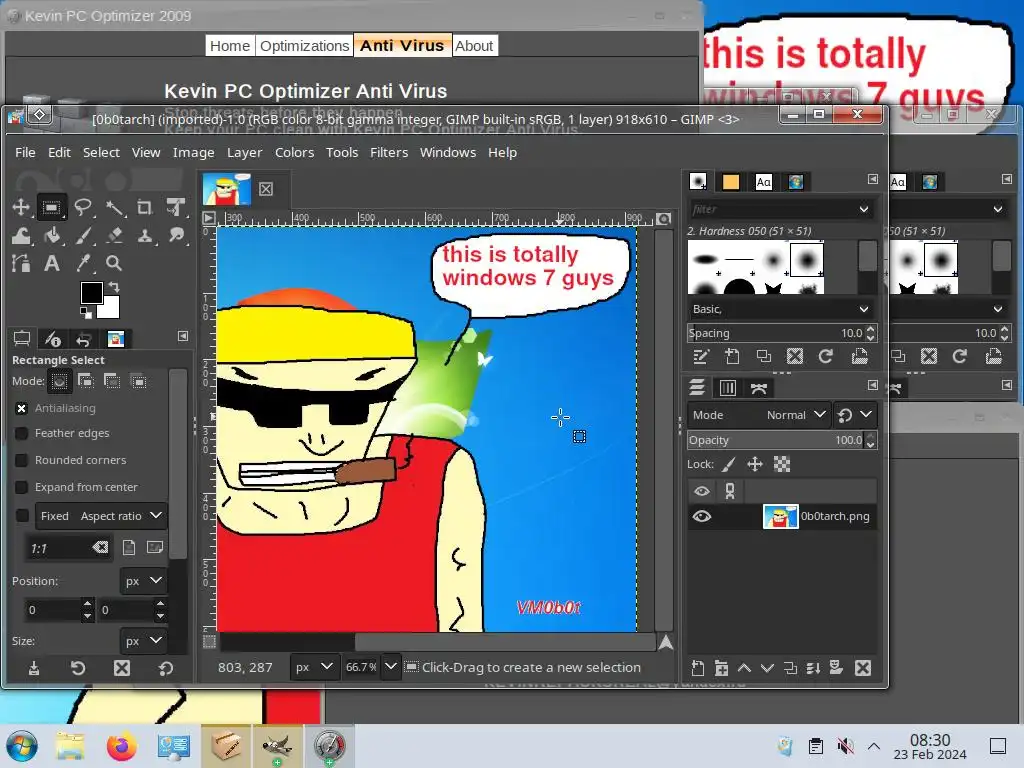The width and height of the screenshot is (1024, 768).
Task: Select the Paths tool
Action: (x=21, y=263)
